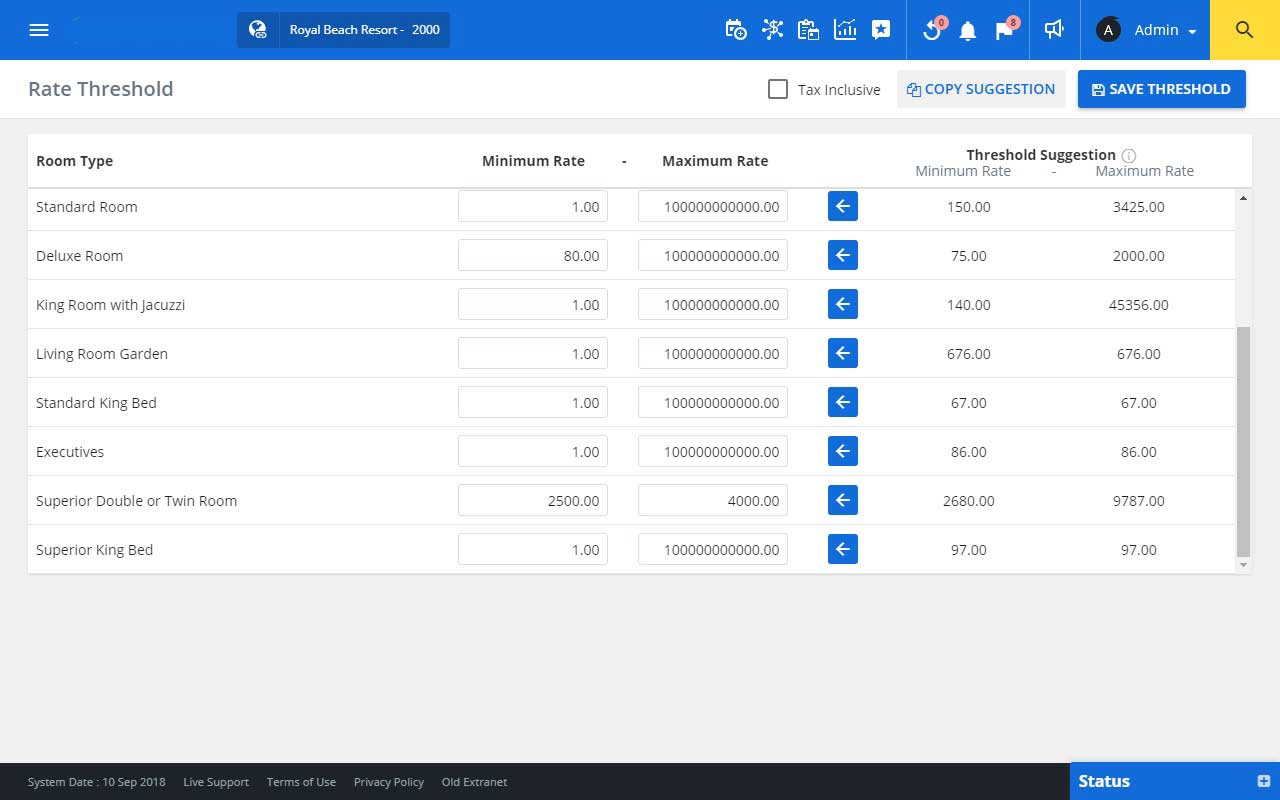Image resolution: width=1280 pixels, height=800 pixels.
Task: Open the Old Extranet link
Action: [x=474, y=782]
